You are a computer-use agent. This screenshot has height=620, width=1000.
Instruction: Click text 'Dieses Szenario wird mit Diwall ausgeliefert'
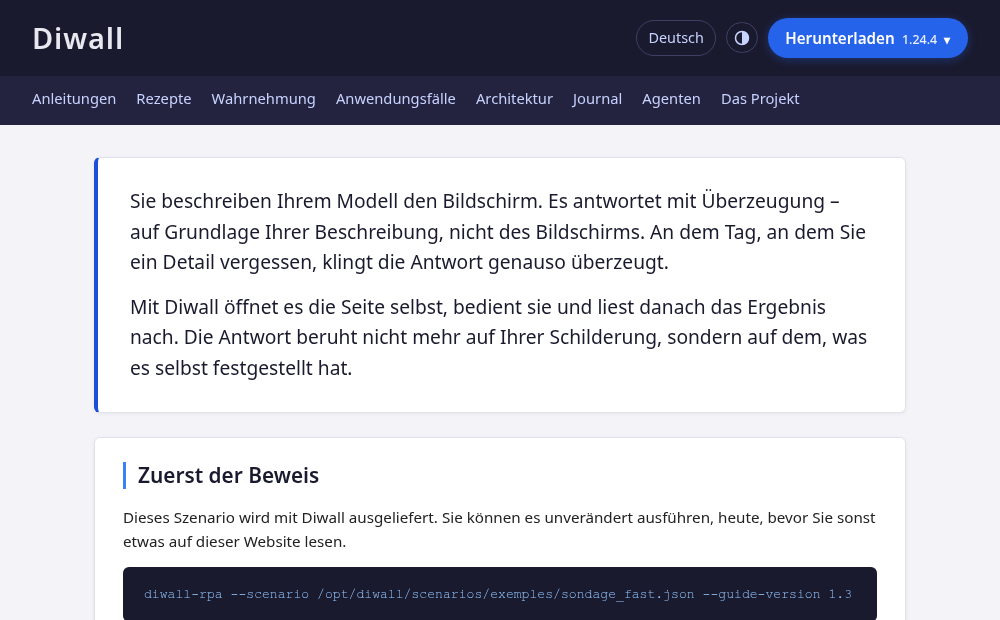pos(279,518)
